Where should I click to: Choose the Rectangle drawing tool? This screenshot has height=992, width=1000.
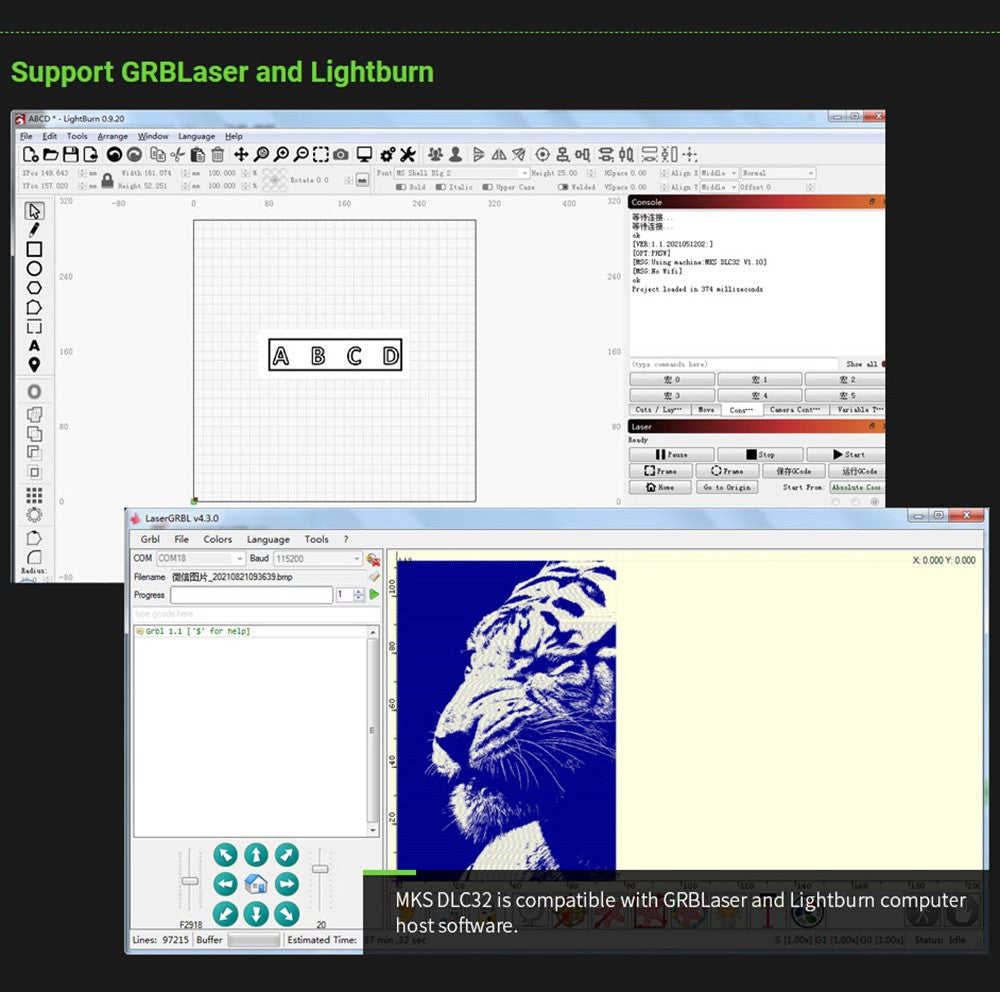[x=34, y=248]
